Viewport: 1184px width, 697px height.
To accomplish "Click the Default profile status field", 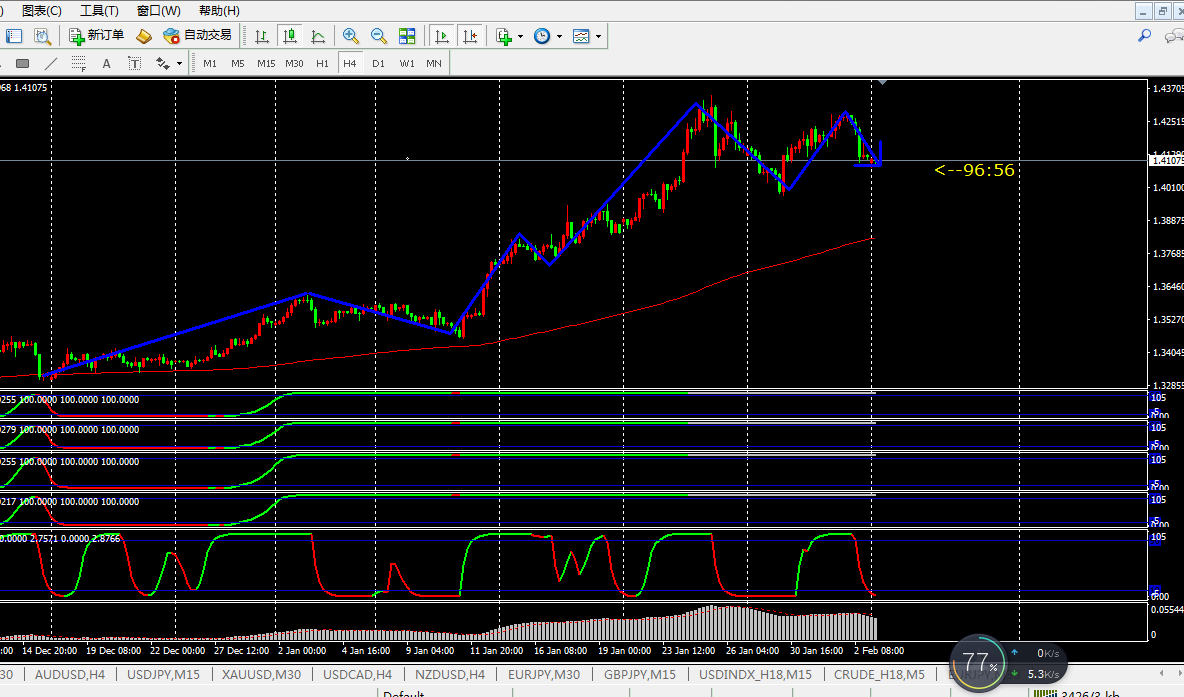I will (404, 693).
